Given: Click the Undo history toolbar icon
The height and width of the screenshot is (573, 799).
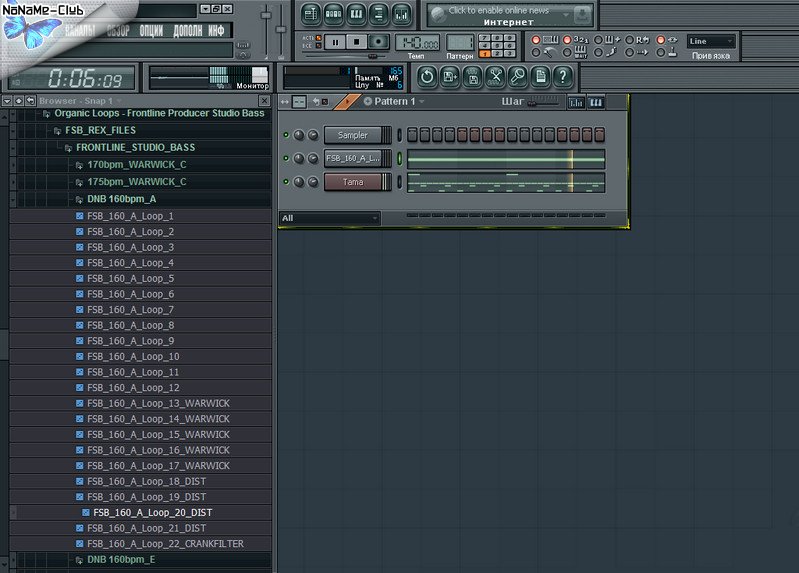Looking at the screenshot, I should pos(427,76).
